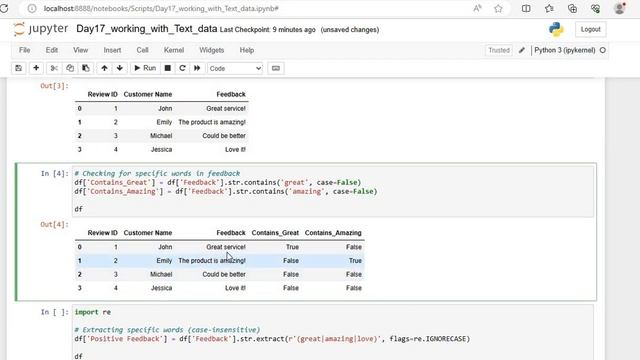Click the In [4] input prompt
Image resolution: width=640 pixels, height=360 pixels.
pos(54,173)
